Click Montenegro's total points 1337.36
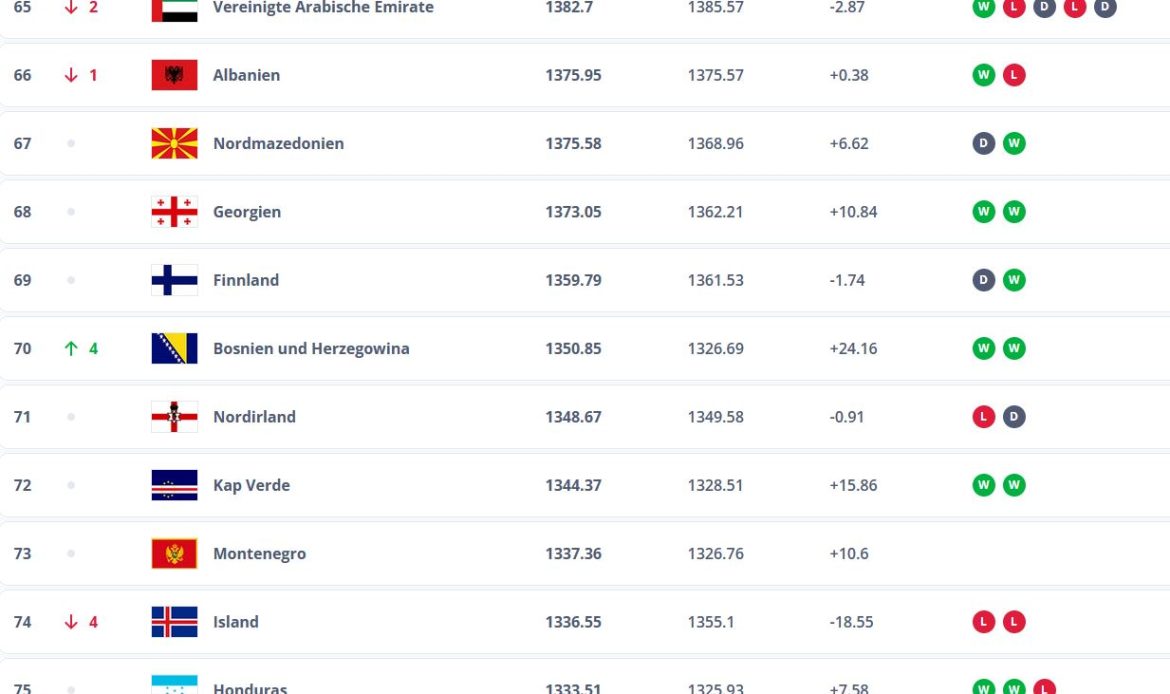Viewport: 1170px width, 694px height. point(573,553)
